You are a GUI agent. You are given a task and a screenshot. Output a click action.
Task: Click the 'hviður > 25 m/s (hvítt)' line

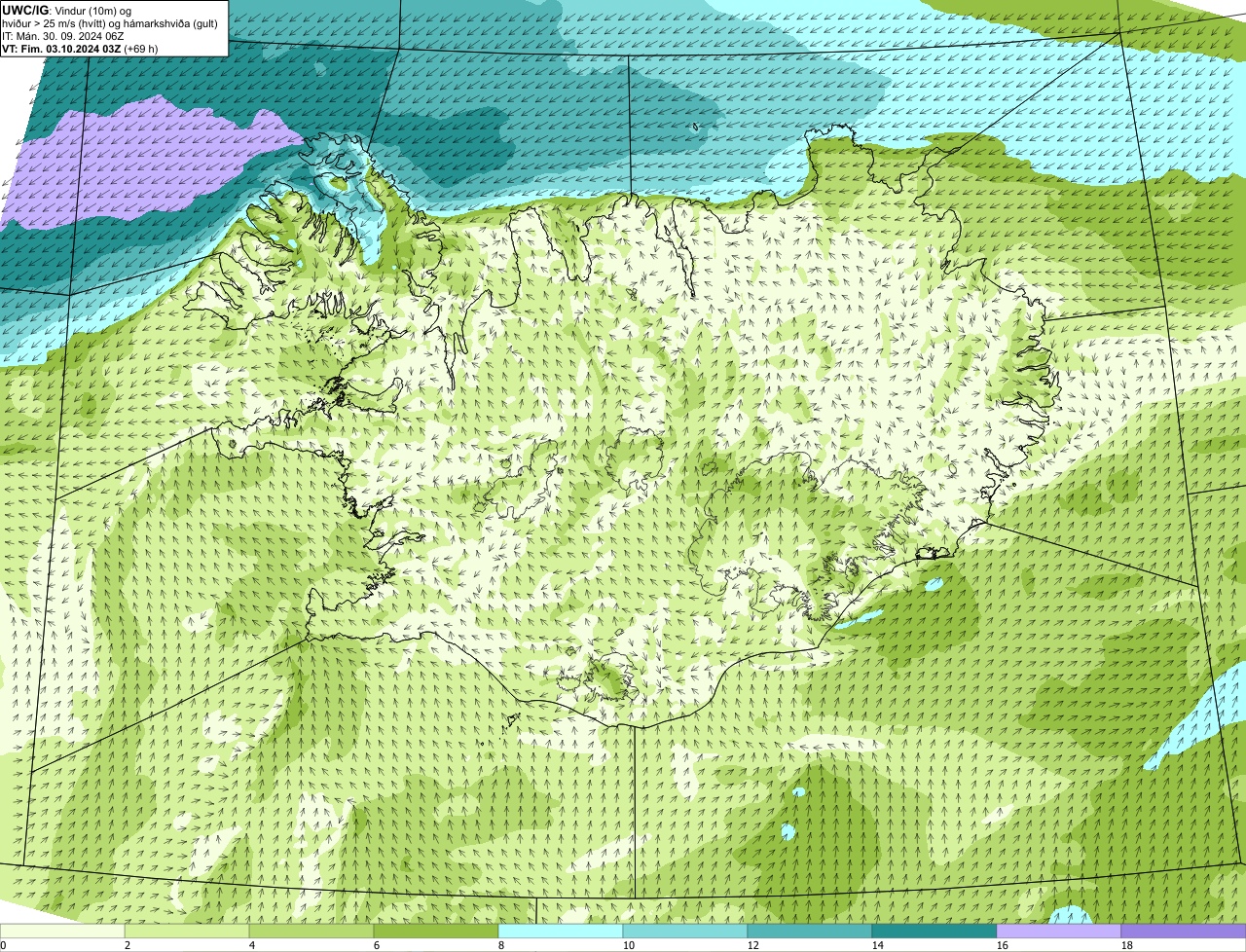(110, 23)
